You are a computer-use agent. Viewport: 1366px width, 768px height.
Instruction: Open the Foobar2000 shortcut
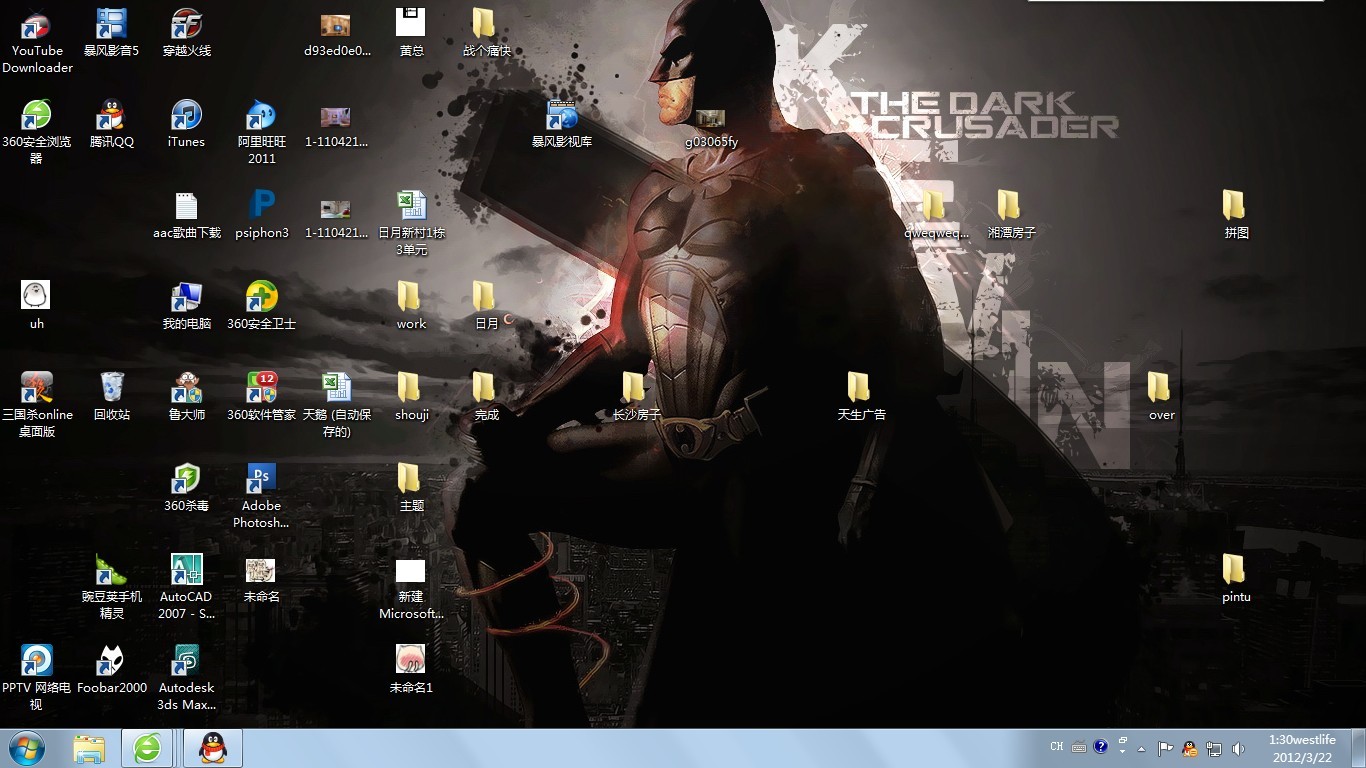coord(111,670)
